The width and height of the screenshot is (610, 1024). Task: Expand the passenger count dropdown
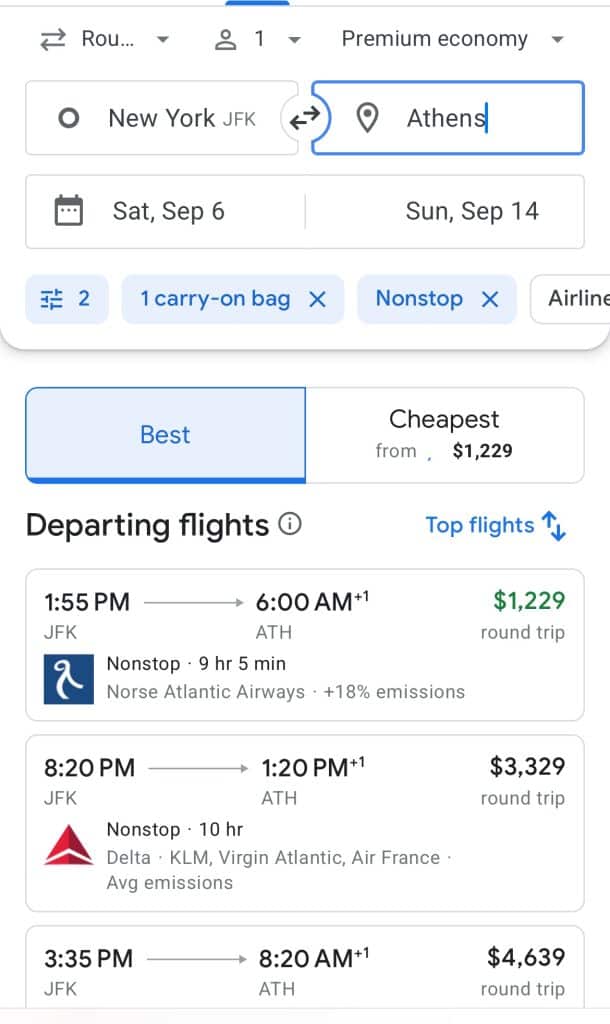tap(258, 40)
